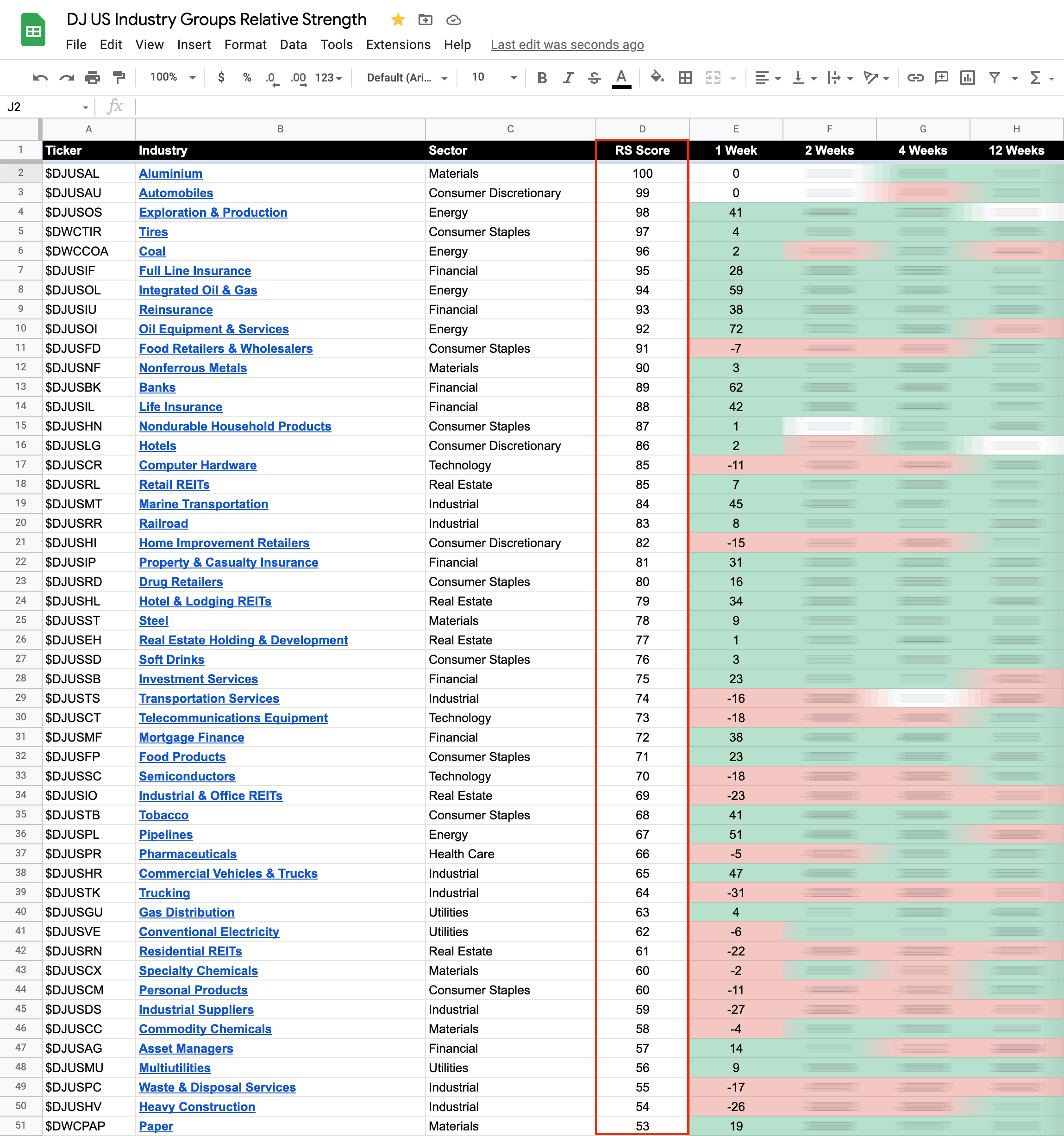Select row 25 header
This screenshot has height=1136, width=1064.
pos(20,620)
